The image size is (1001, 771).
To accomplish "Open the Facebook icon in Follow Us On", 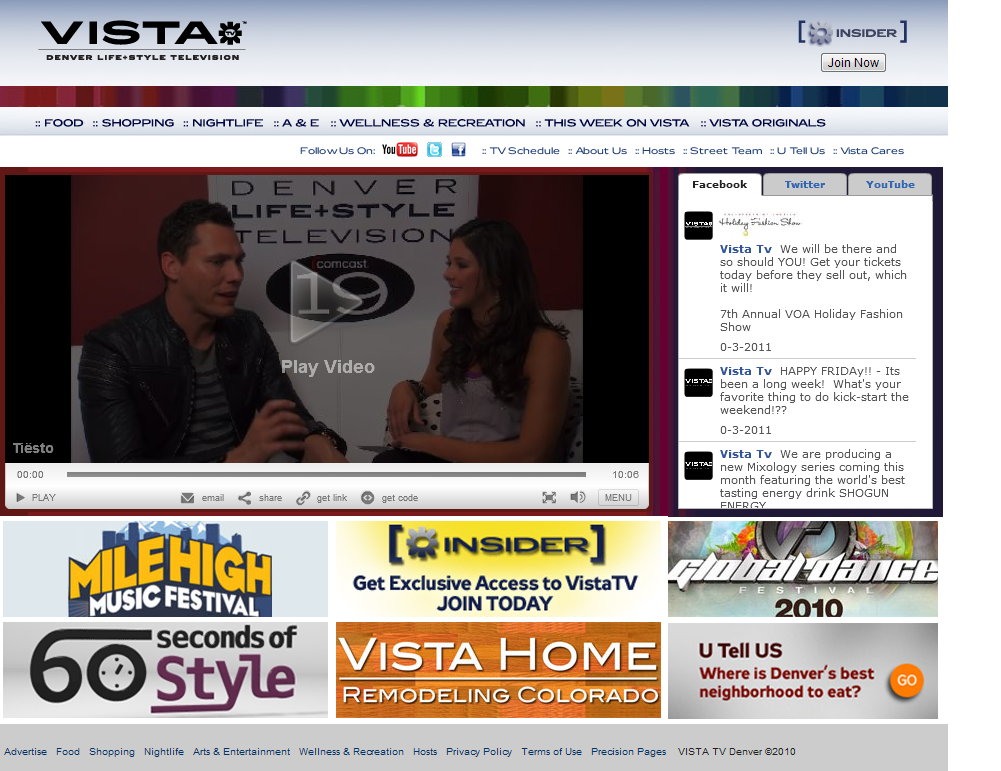I will (x=458, y=150).
